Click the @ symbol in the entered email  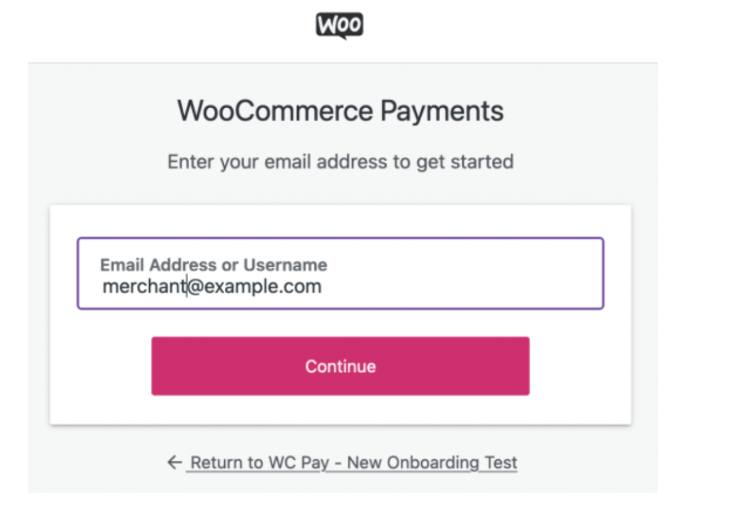pos(196,287)
